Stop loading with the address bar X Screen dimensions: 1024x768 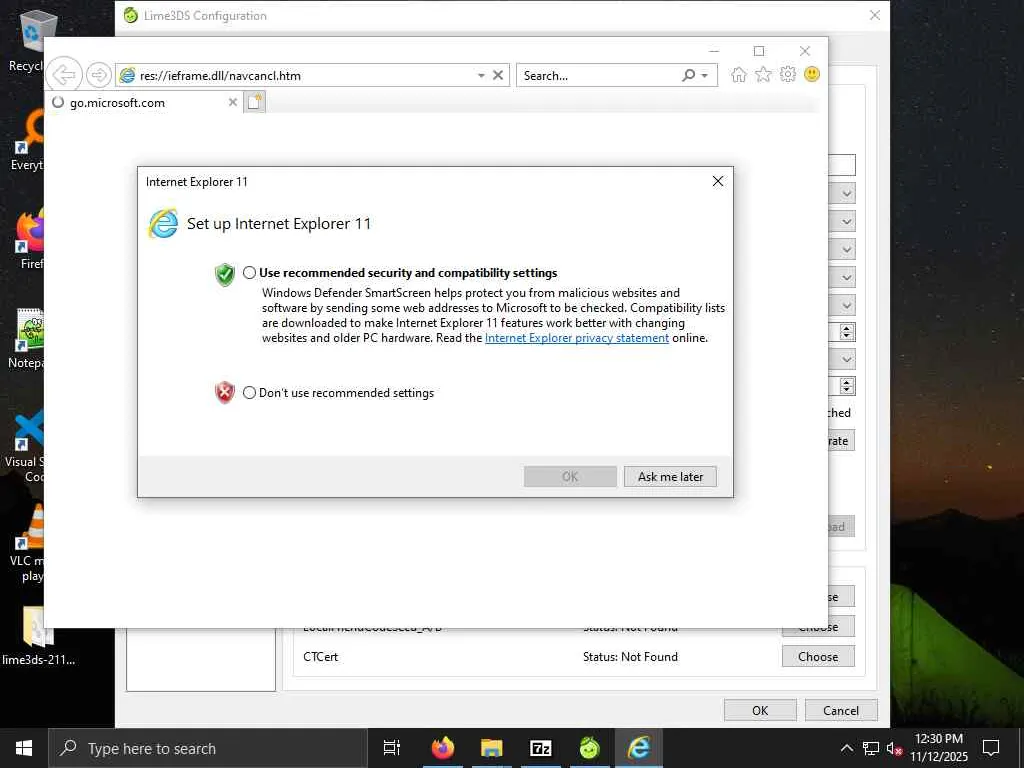498,75
